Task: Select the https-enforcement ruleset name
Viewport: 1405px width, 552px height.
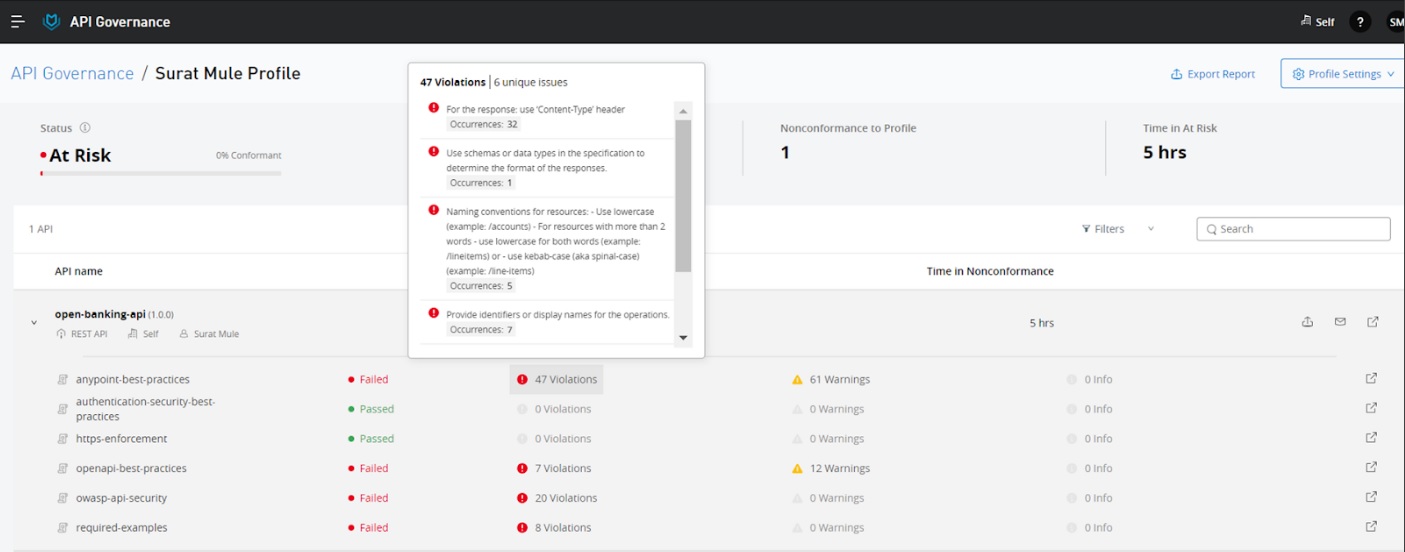Action: click(x=122, y=439)
